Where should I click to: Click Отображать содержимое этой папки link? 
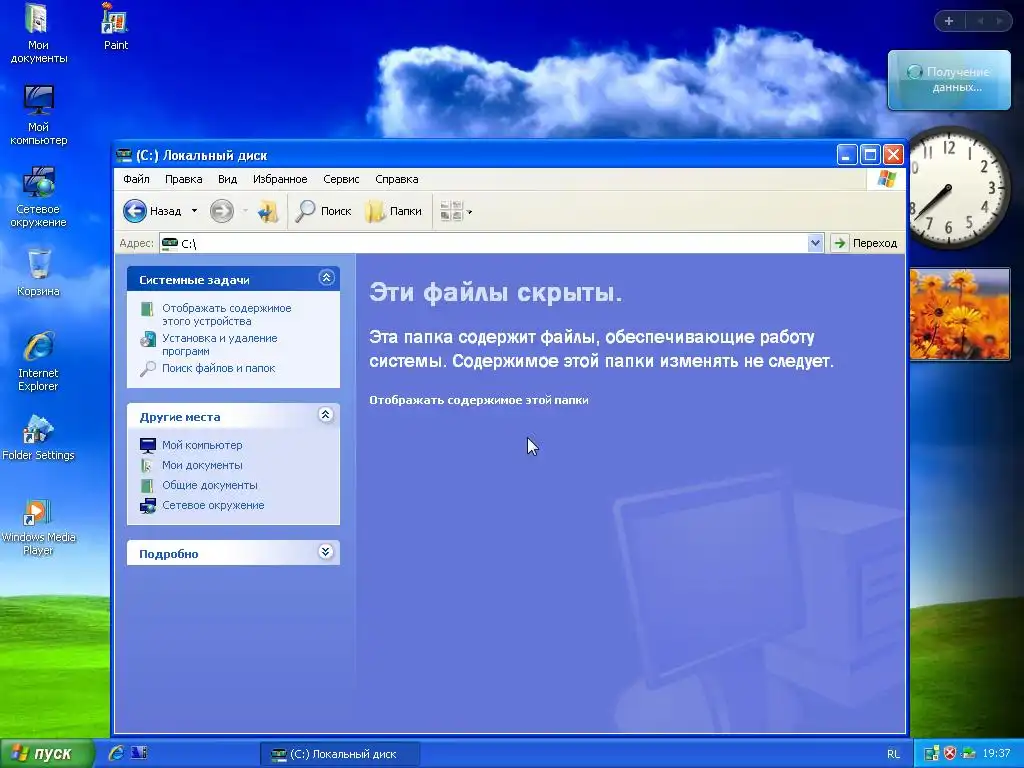479,400
